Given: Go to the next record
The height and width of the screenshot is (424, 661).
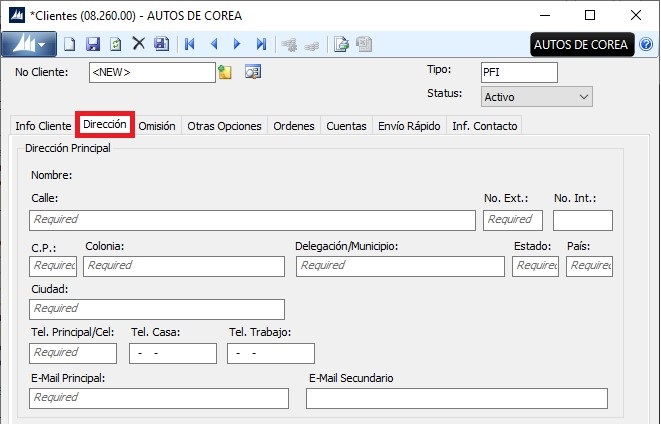Looking at the screenshot, I should (x=237, y=44).
